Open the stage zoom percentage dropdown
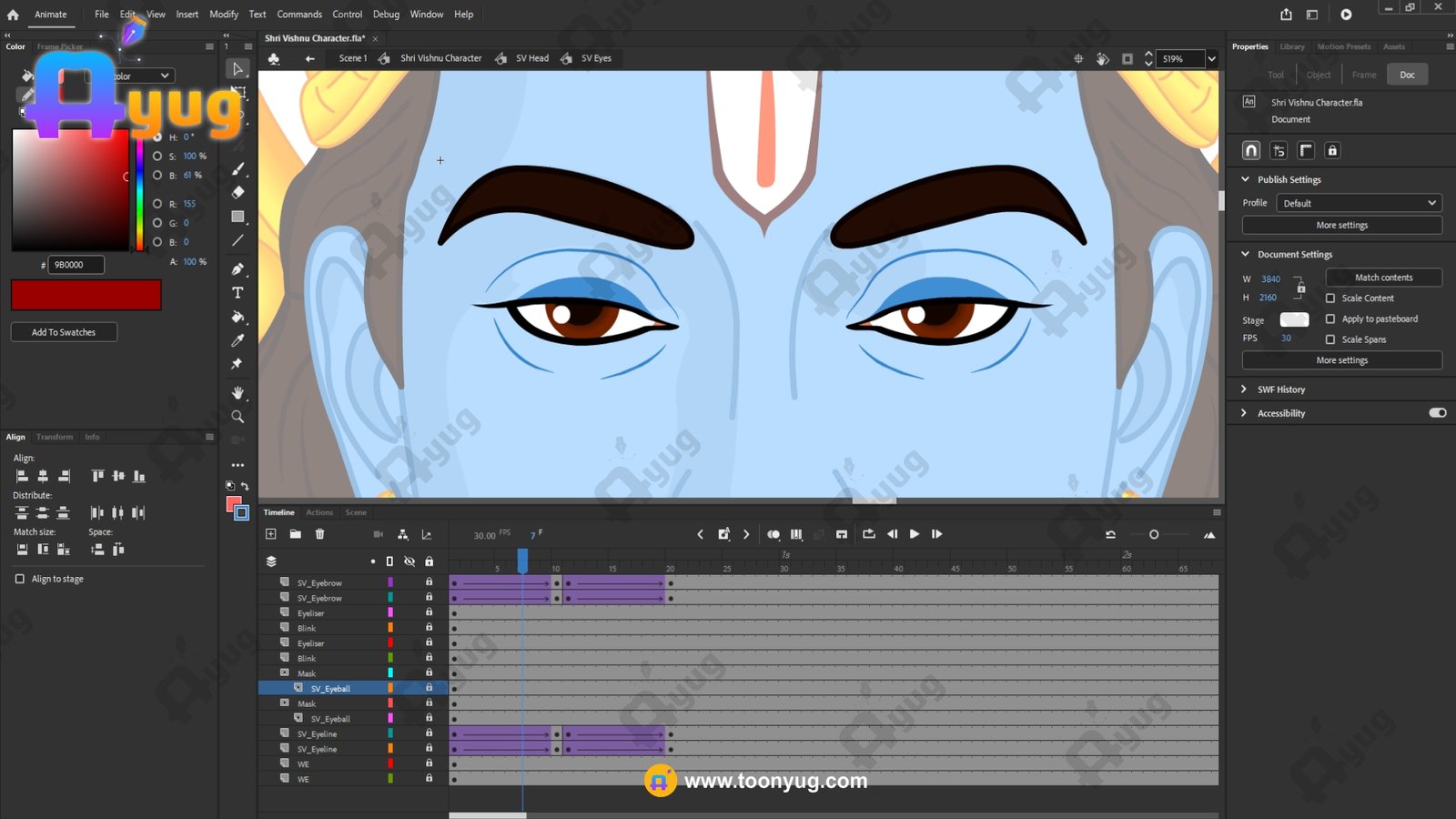This screenshot has width=1456, height=819. [x=1211, y=59]
